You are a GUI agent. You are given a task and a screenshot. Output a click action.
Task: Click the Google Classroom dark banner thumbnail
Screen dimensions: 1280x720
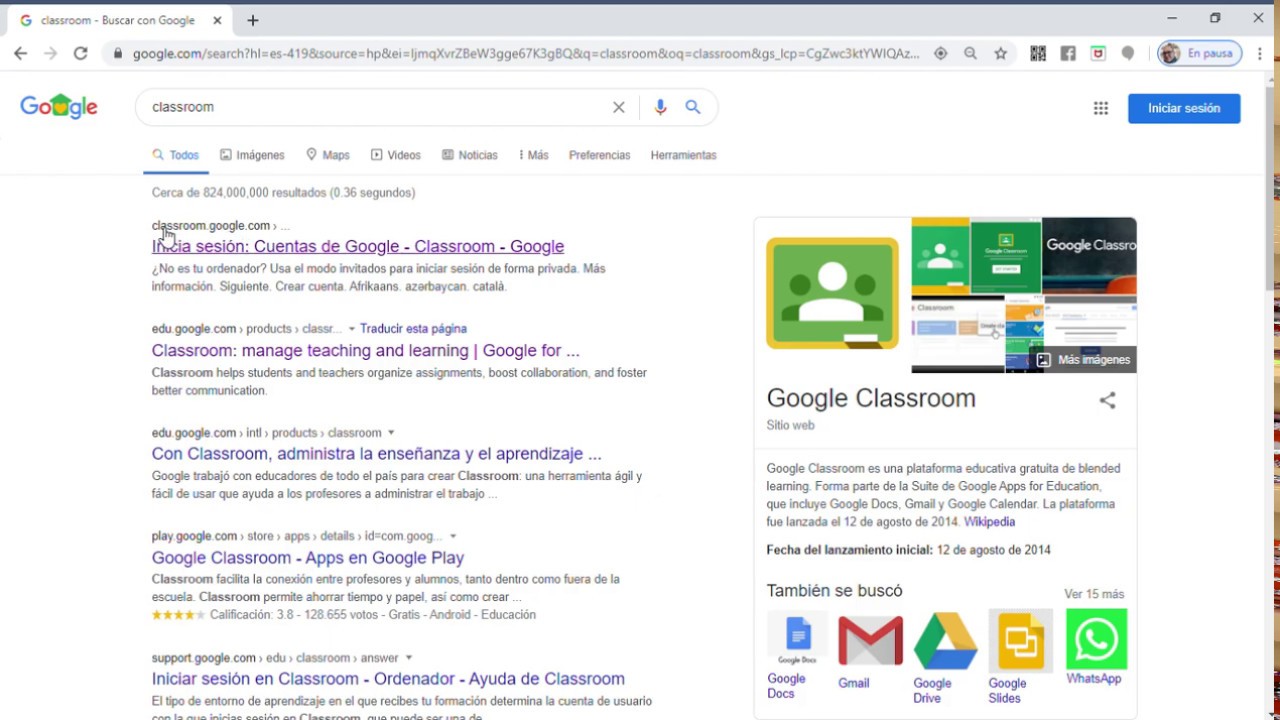pos(1089,255)
